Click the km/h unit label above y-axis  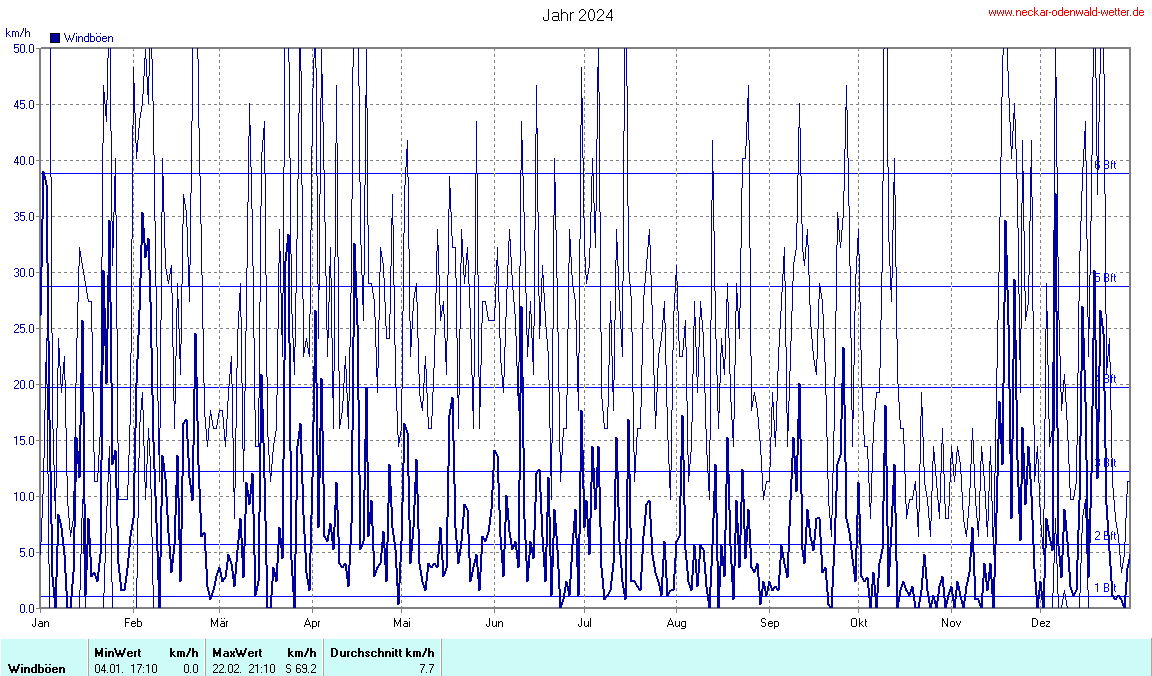(x=18, y=33)
